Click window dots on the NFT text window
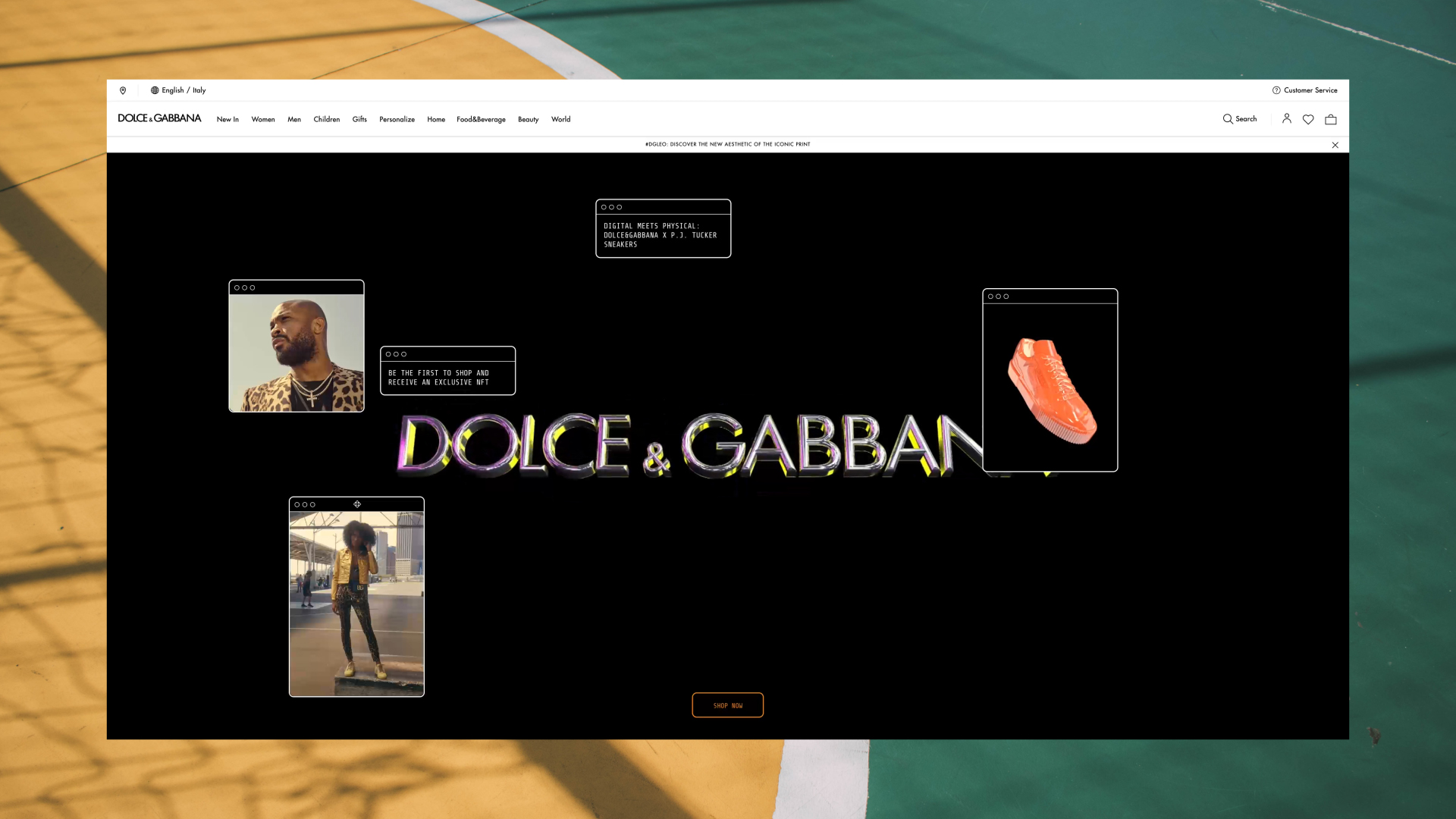Image resolution: width=1456 pixels, height=819 pixels. [x=396, y=354]
